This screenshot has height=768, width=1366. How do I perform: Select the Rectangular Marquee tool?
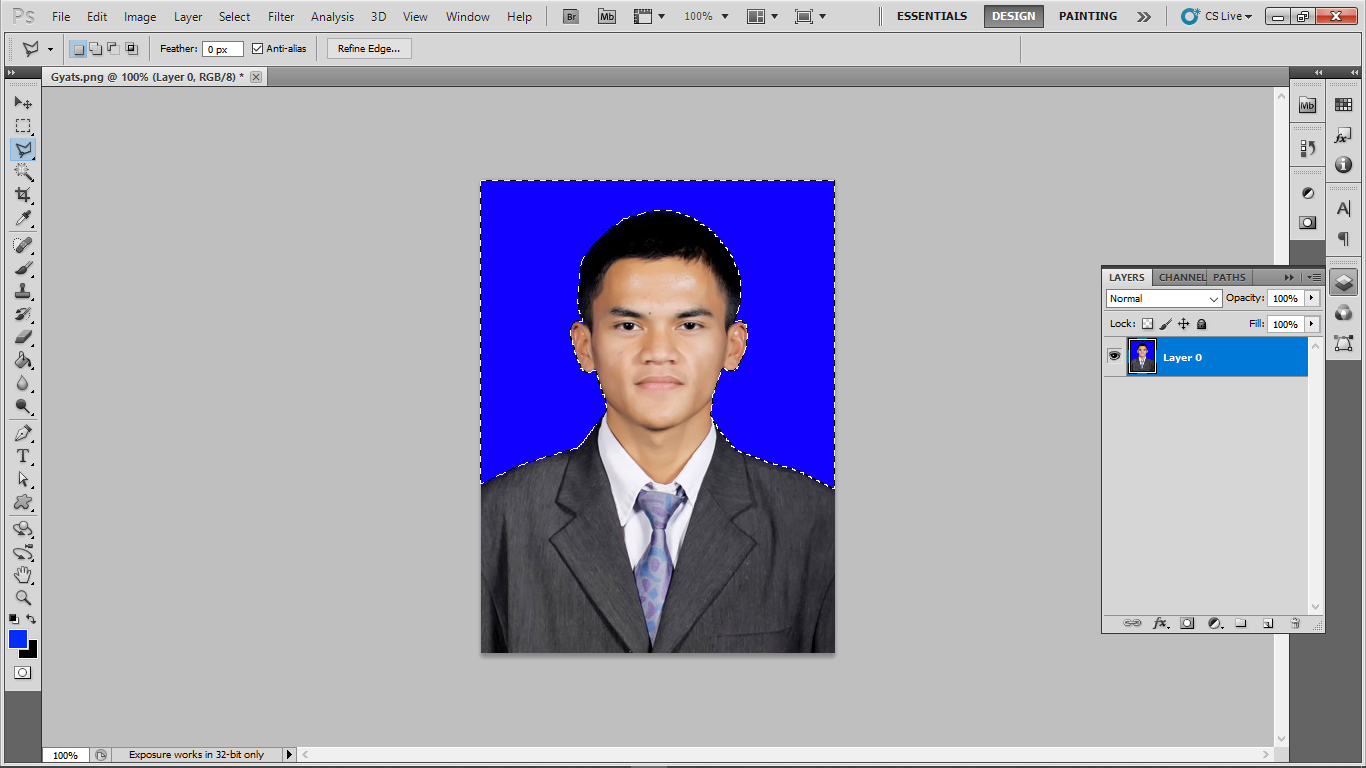23,126
